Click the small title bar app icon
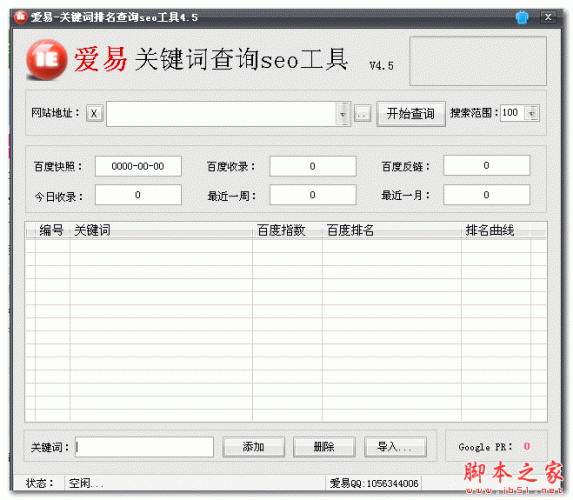 coord(21,17)
